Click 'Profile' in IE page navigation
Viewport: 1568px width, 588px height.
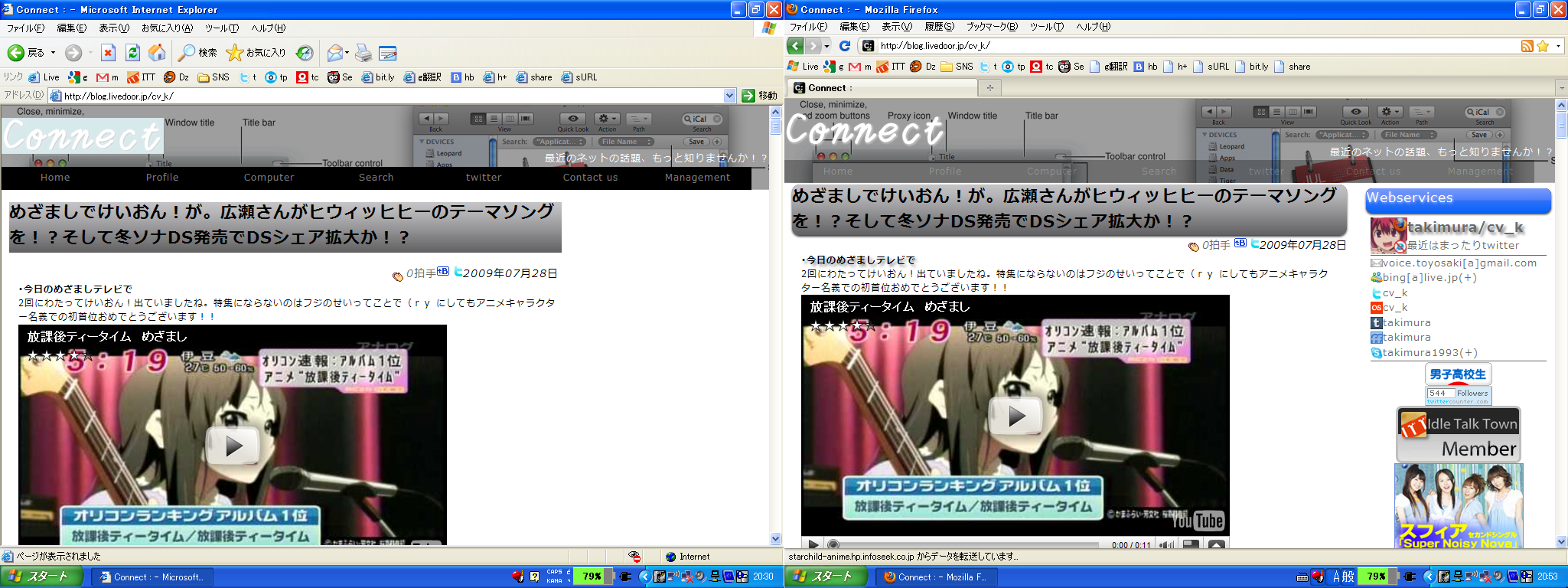pyautogui.click(x=162, y=178)
